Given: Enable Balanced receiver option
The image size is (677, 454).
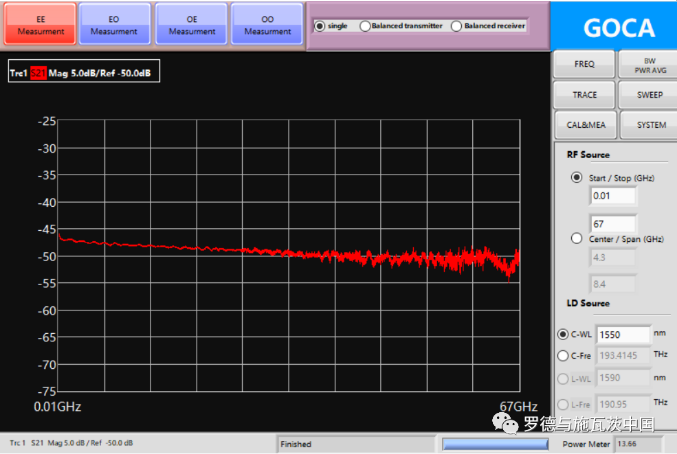Looking at the screenshot, I should tap(457, 26).
